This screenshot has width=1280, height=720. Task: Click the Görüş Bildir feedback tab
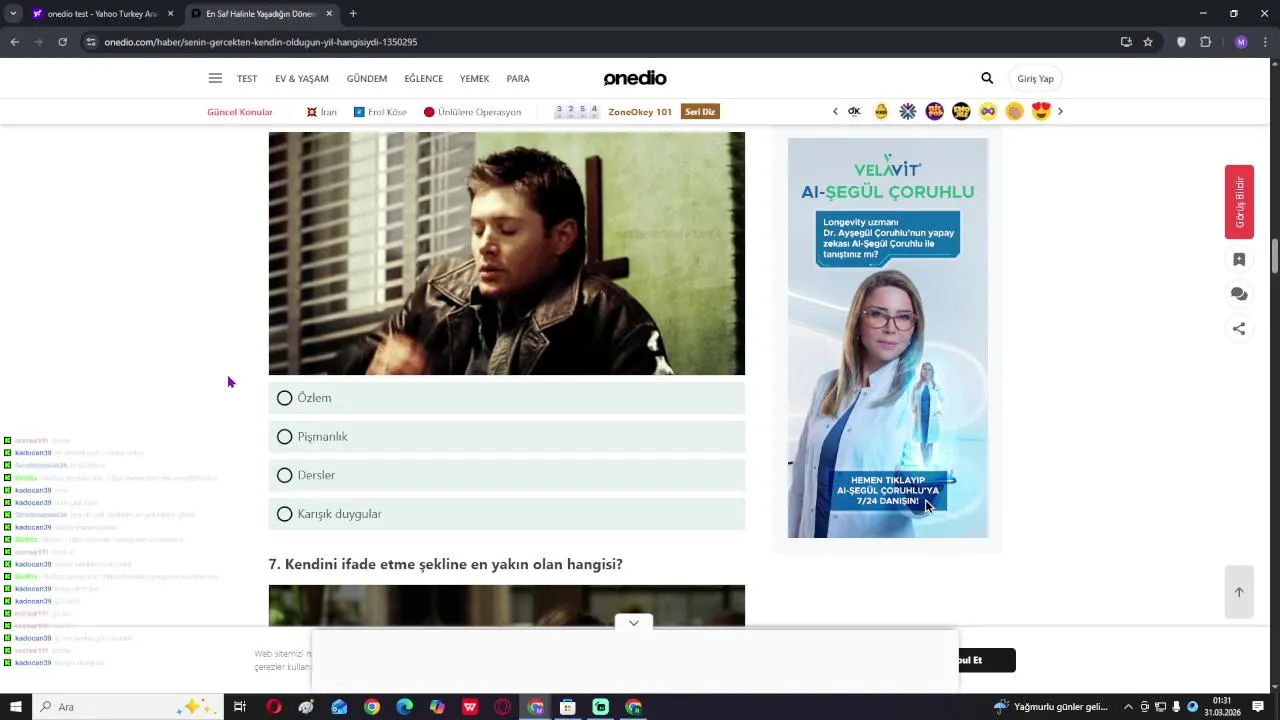click(1239, 202)
